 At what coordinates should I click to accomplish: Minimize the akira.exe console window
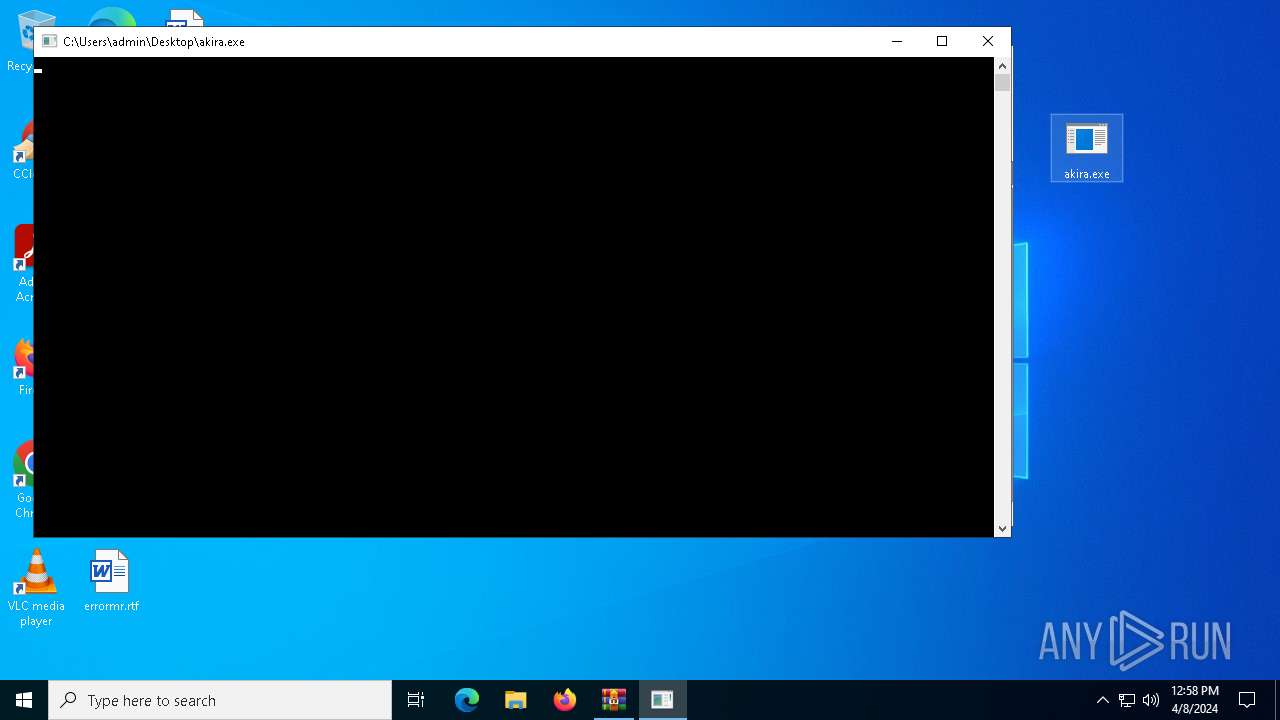pyautogui.click(x=896, y=41)
